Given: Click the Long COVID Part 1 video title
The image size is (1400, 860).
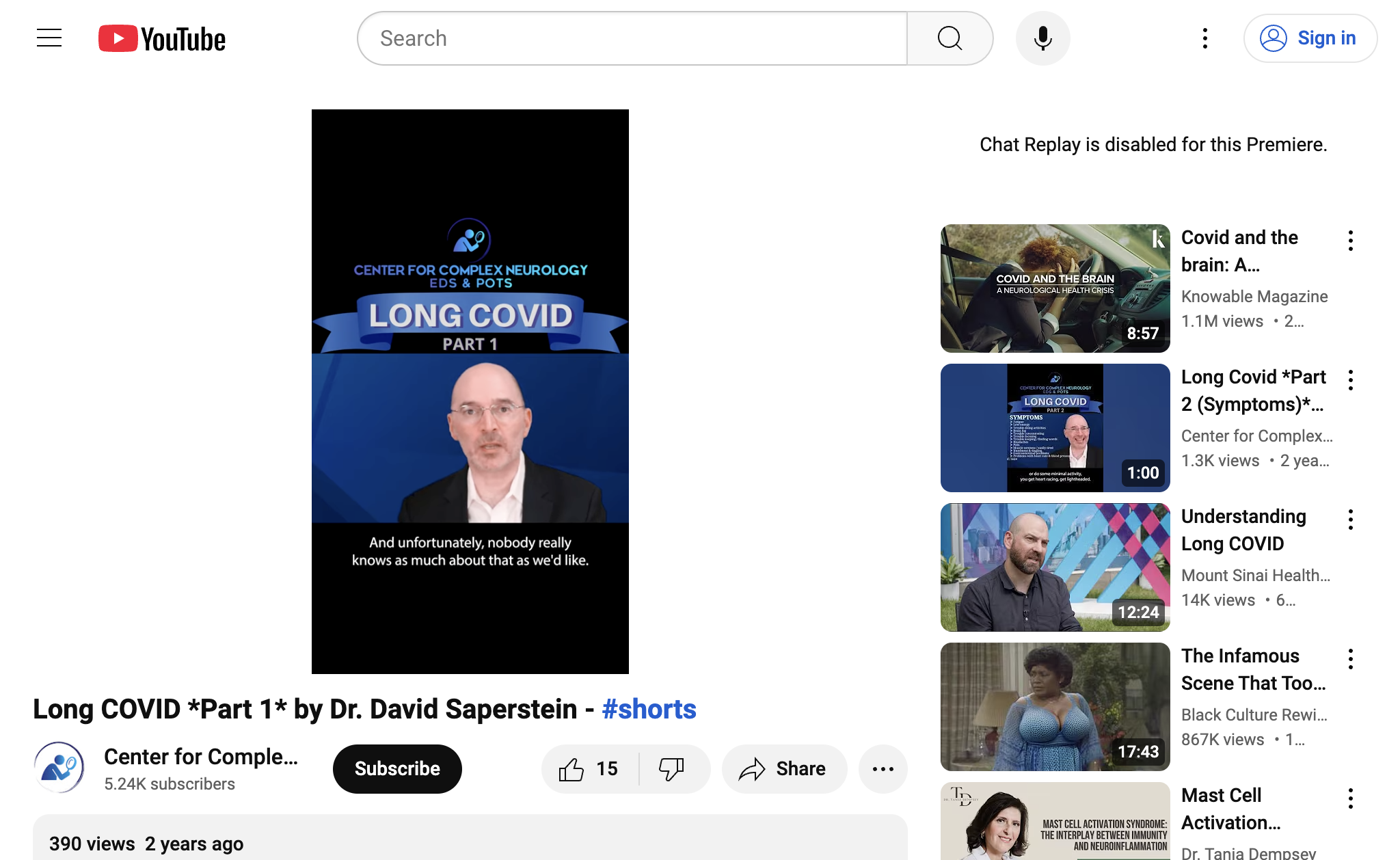Looking at the screenshot, I should pyautogui.click(x=364, y=709).
